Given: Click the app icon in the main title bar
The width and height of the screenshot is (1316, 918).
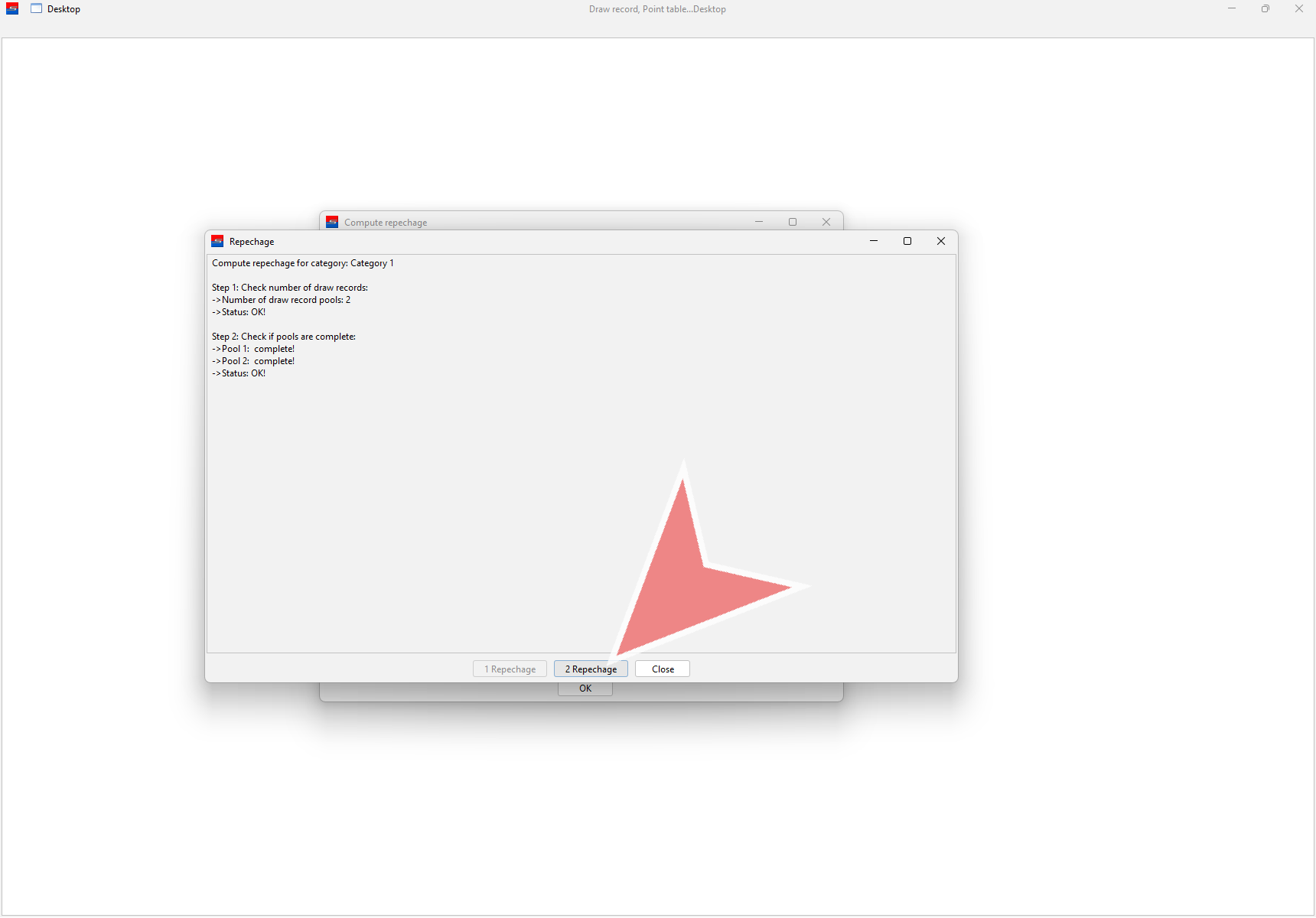Looking at the screenshot, I should 12,8.
